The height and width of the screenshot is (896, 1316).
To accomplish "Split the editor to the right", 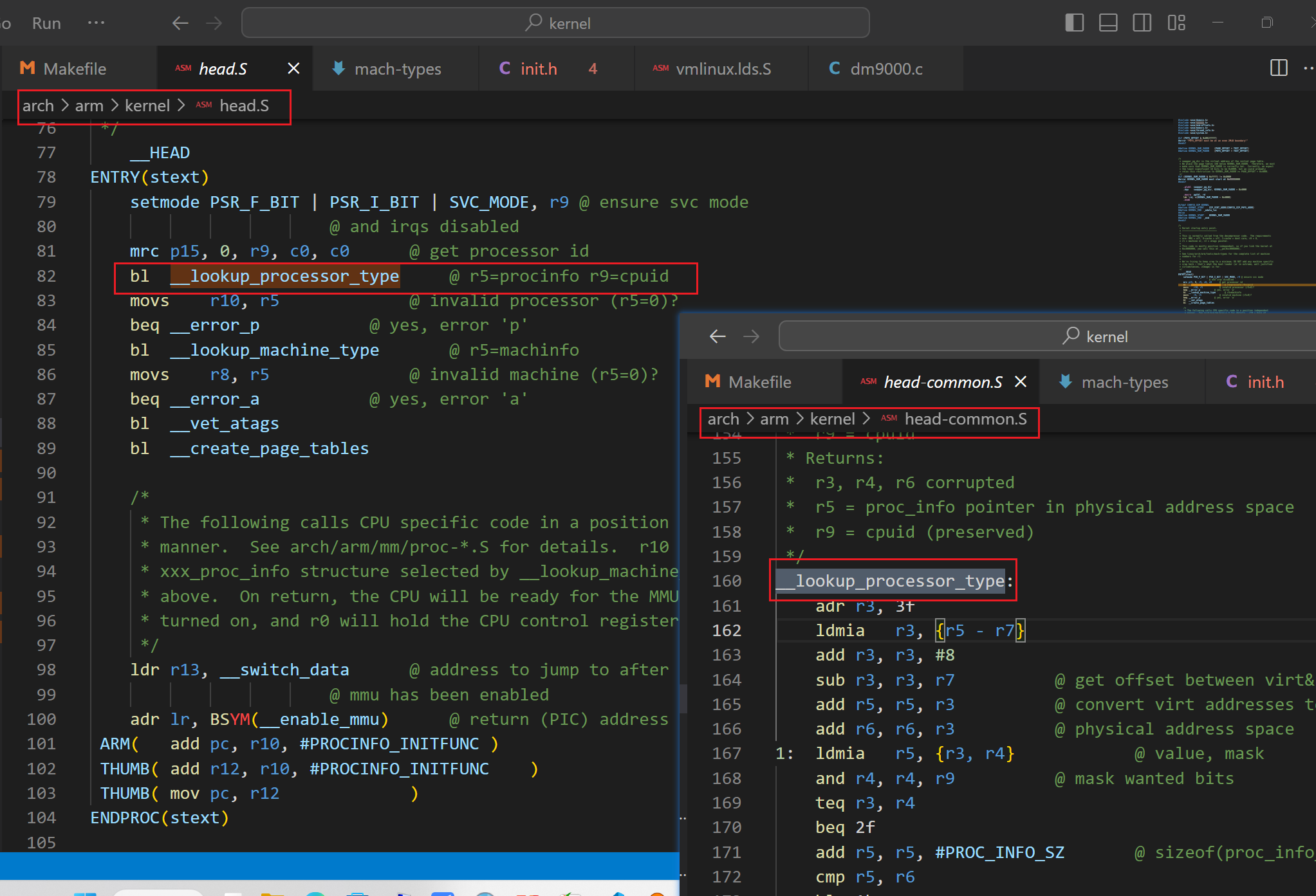I will point(1279,68).
